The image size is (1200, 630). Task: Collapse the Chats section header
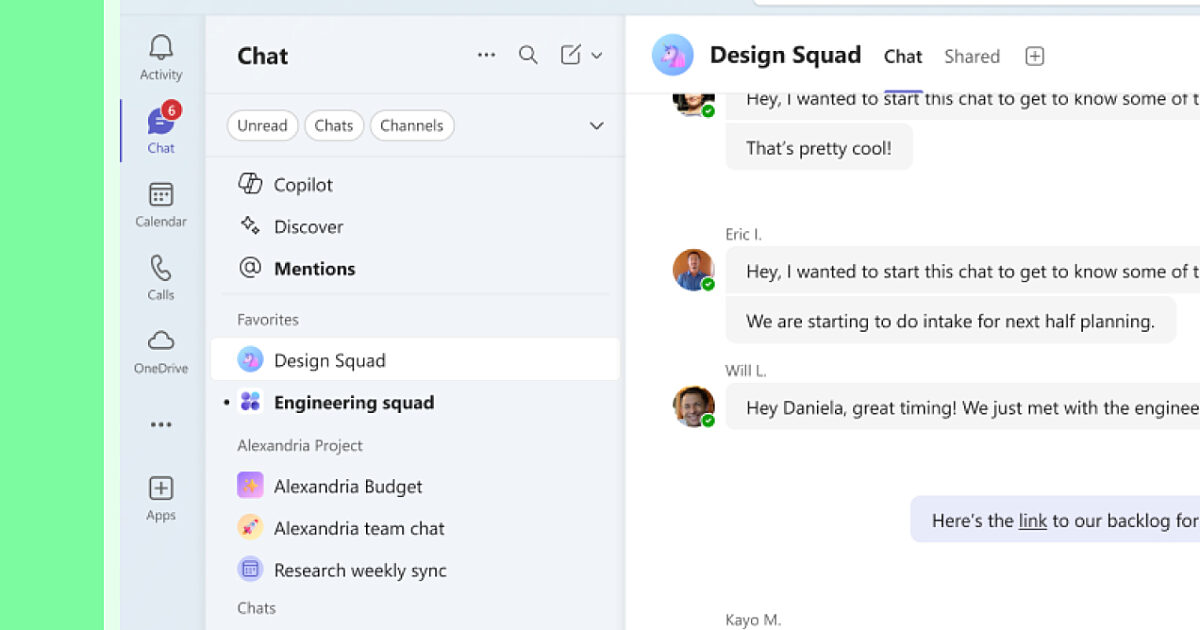pos(256,608)
